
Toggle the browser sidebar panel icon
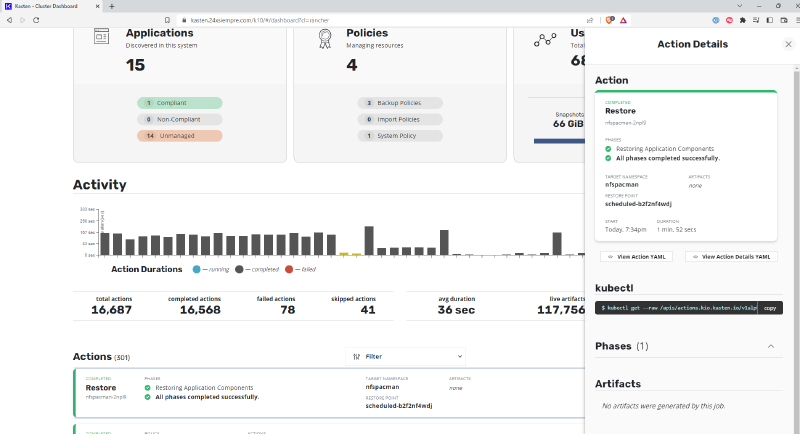click(x=770, y=20)
